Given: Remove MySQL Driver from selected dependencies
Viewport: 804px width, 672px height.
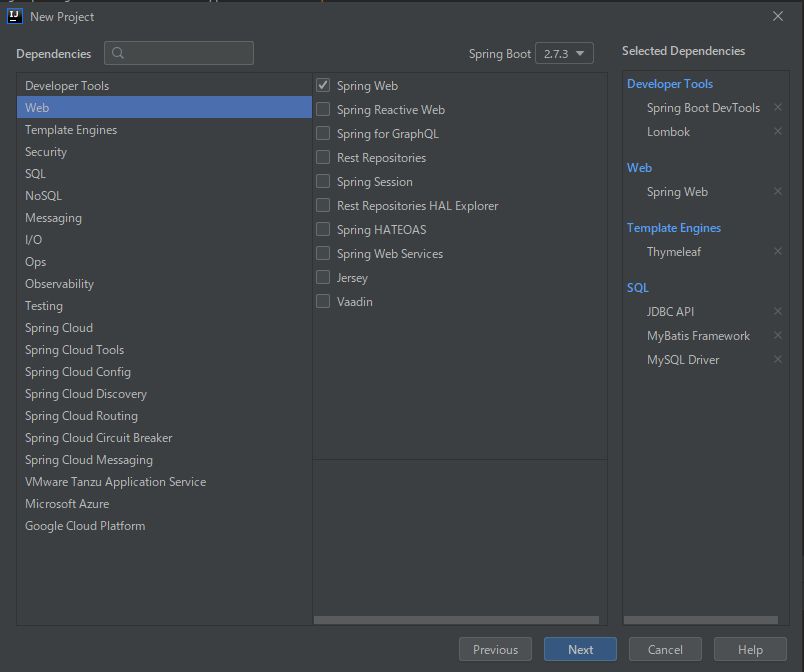Looking at the screenshot, I should 777,359.
